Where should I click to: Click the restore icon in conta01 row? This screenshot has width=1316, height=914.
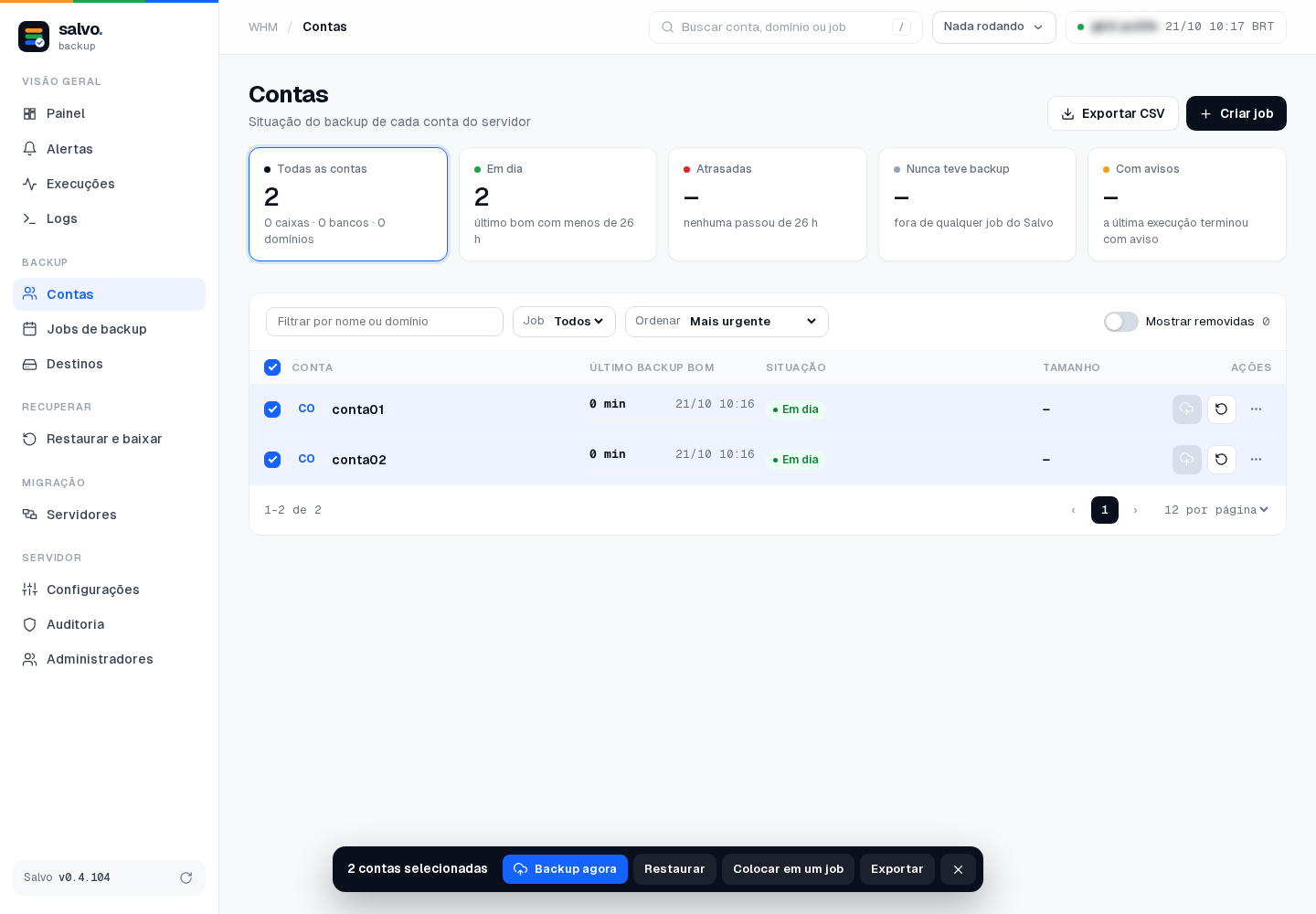click(1222, 409)
